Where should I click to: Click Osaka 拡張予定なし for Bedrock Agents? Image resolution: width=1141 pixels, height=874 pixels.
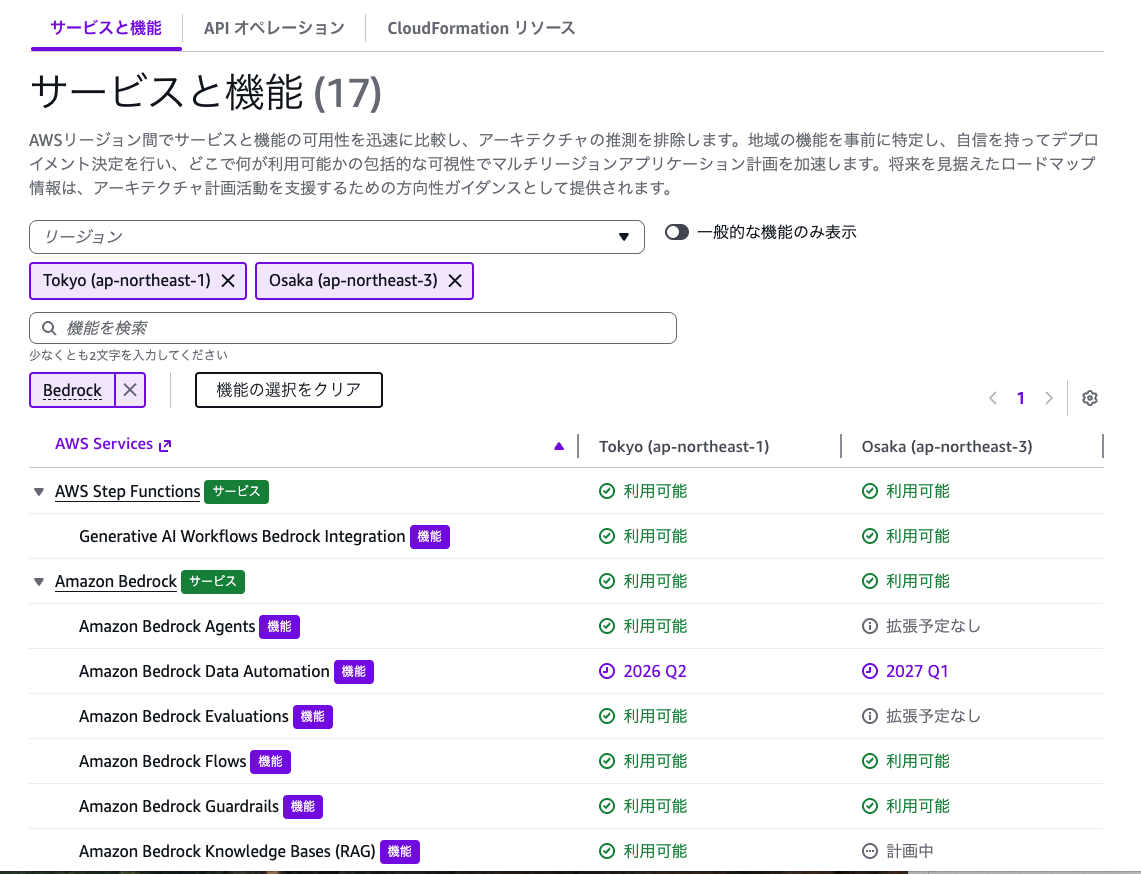coord(934,627)
